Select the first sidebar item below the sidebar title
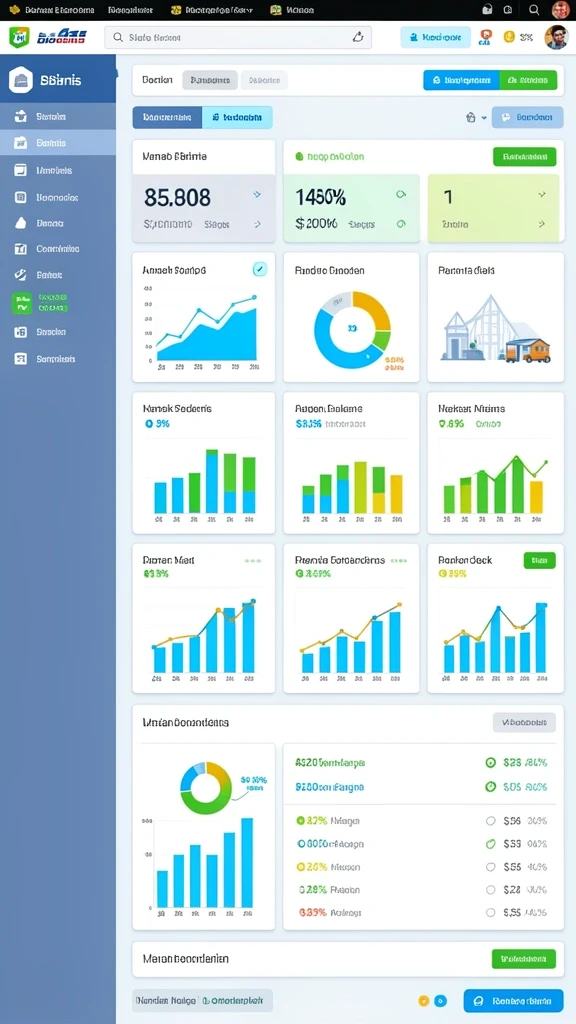576x1024 pixels. click(x=58, y=117)
